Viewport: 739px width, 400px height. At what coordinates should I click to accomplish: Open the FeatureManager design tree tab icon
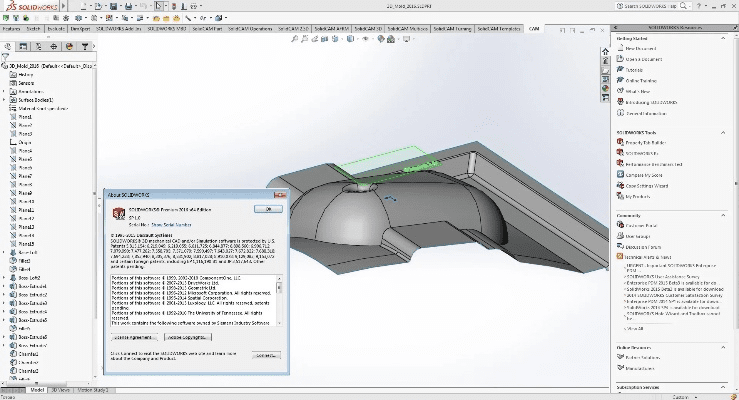(x=7, y=46)
